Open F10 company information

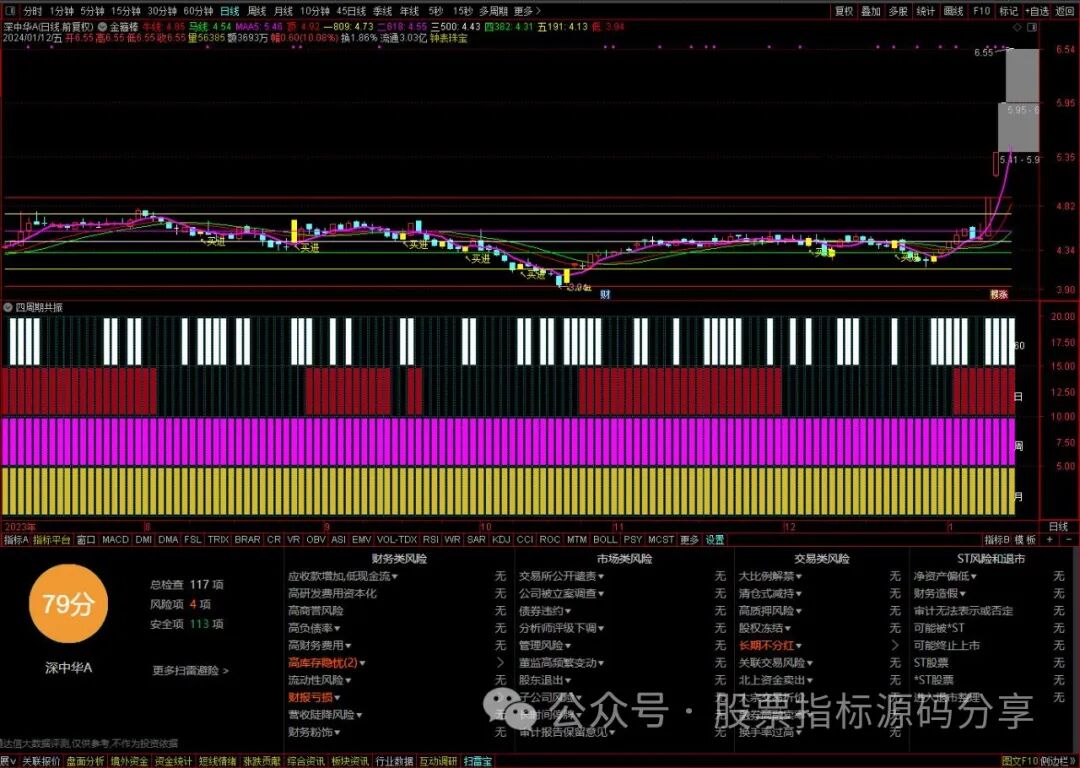pos(982,11)
